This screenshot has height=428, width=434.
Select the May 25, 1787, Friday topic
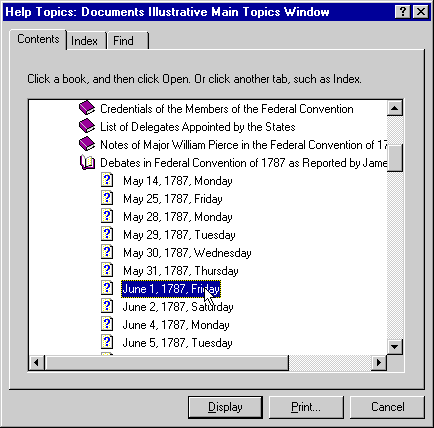pos(173,199)
